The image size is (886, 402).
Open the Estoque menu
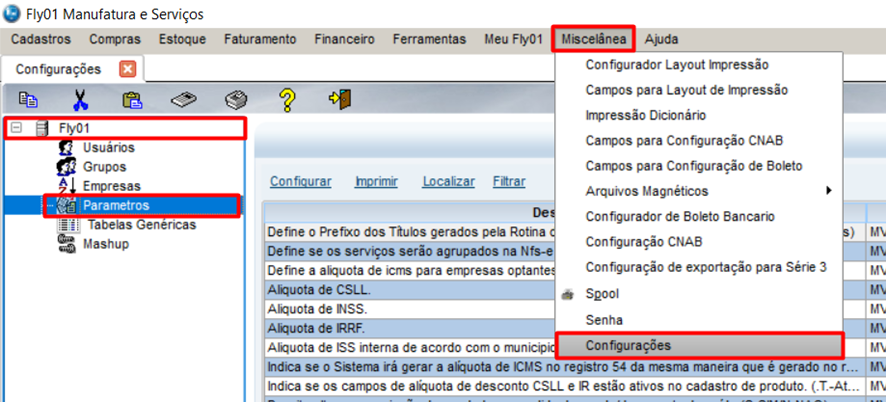(x=183, y=39)
